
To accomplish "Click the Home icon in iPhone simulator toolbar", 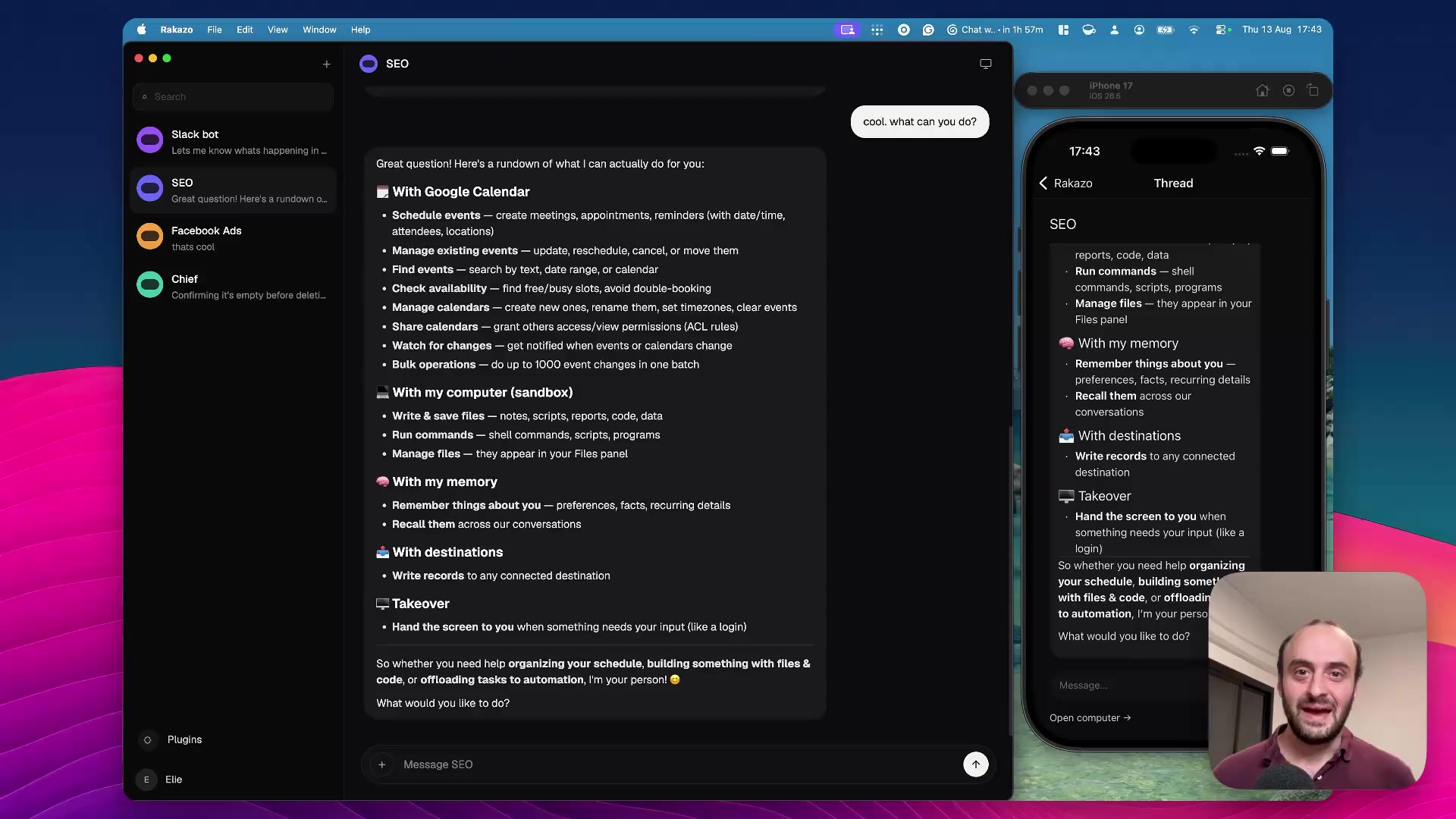I will 1262,90.
